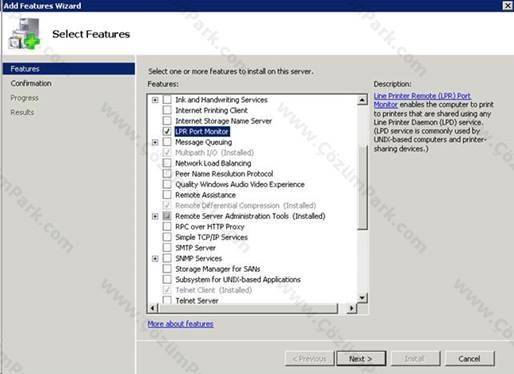Check Subsystem for UNIX-based Applications box
Viewport: 514px width, 374px height.
pos(167,279)
